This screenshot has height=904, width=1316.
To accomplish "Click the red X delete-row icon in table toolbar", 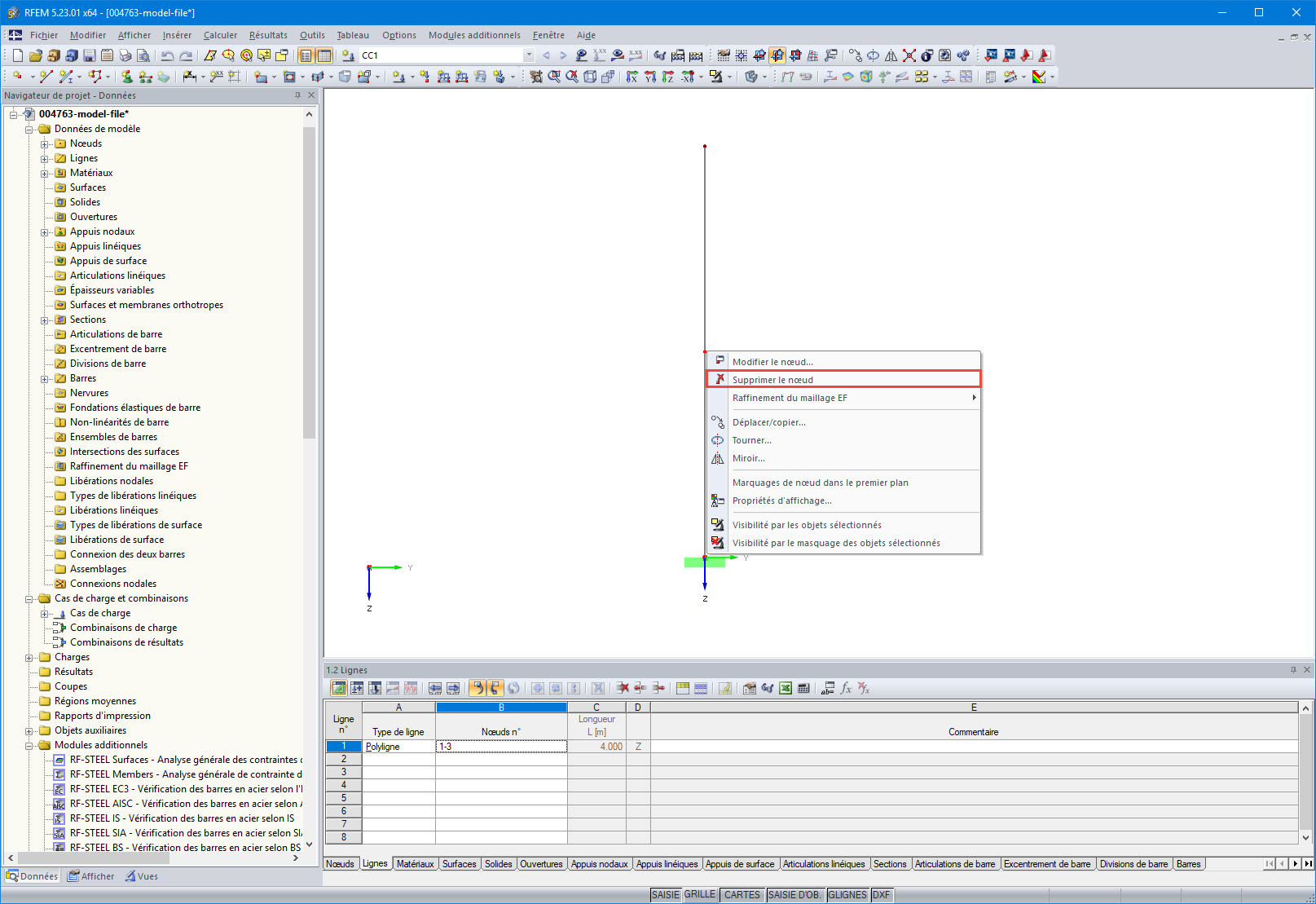I will click(x=623, y=688).
